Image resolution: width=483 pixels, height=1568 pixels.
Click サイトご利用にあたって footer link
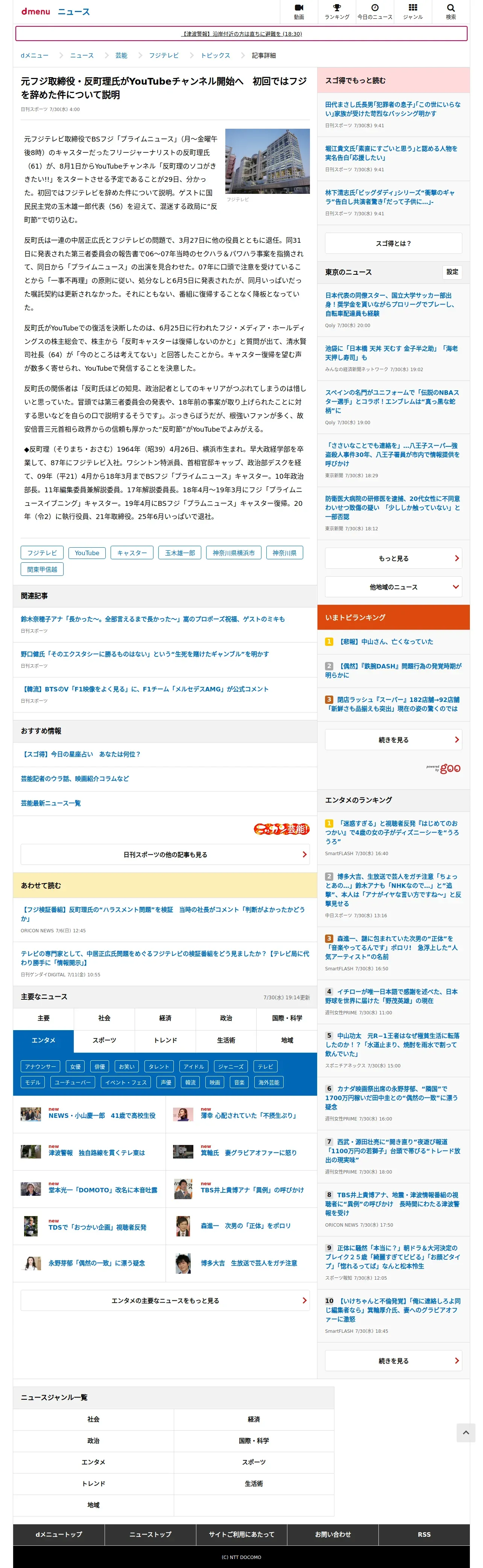(241, 1535)
